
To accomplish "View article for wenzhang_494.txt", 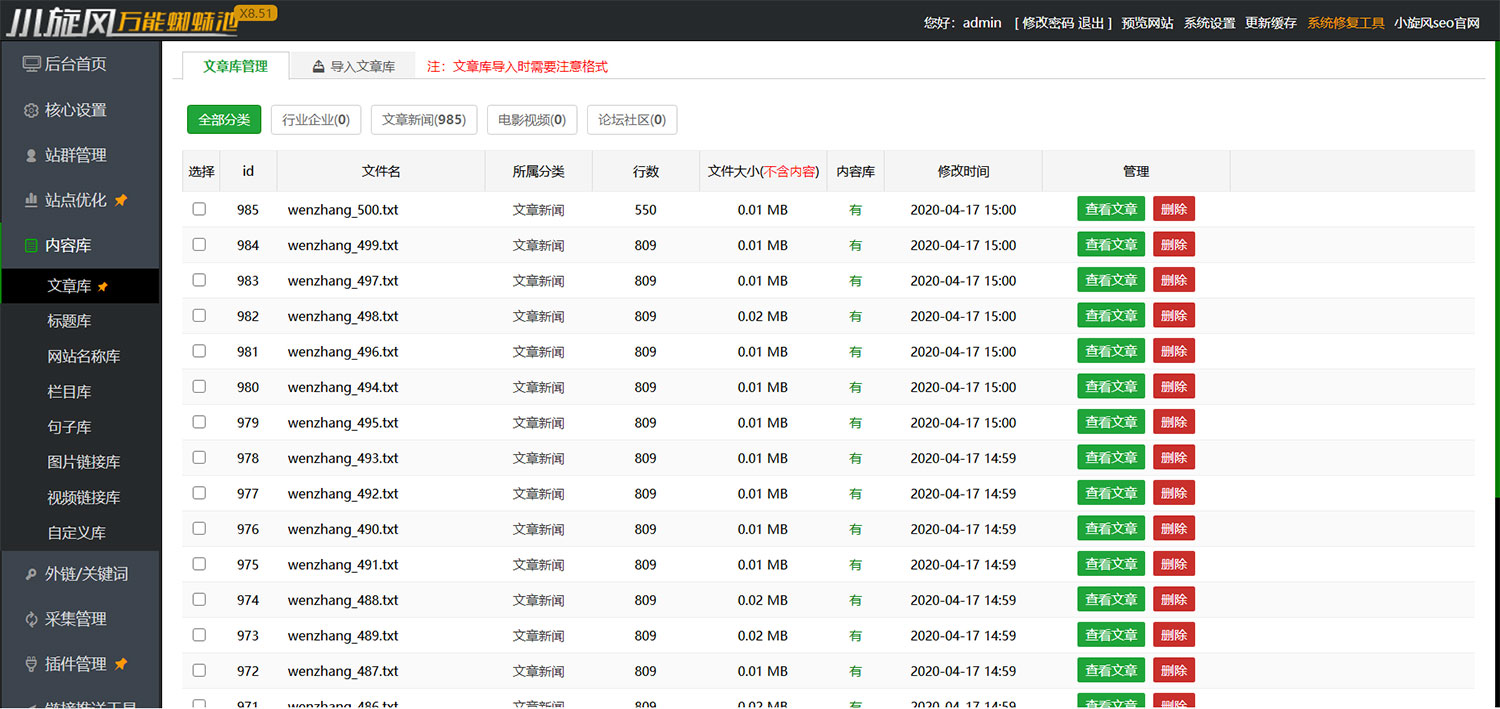I will [x=1111, y=386].
